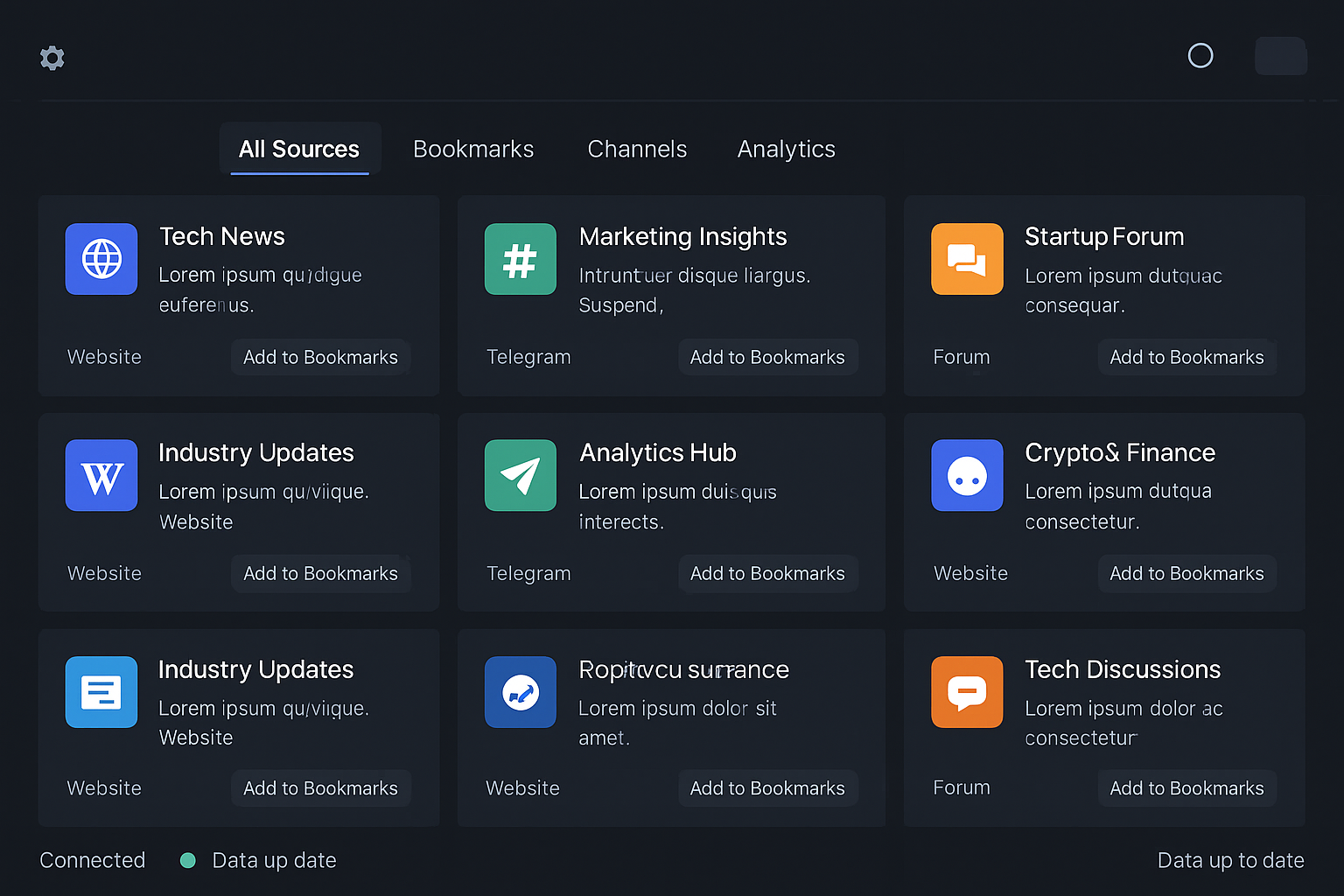Click the Crypto & Finance face icon
The width and height of the screenshot is (1344, 896).
click(x=967, y=475)
